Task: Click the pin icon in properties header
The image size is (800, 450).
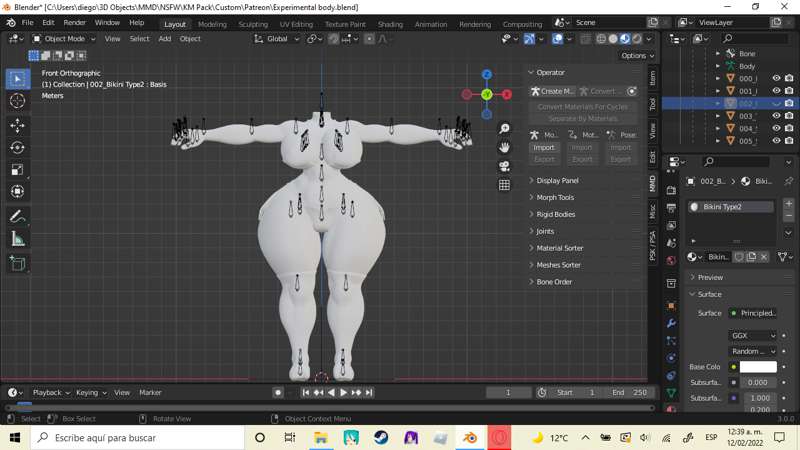Action: pos(789,181)
